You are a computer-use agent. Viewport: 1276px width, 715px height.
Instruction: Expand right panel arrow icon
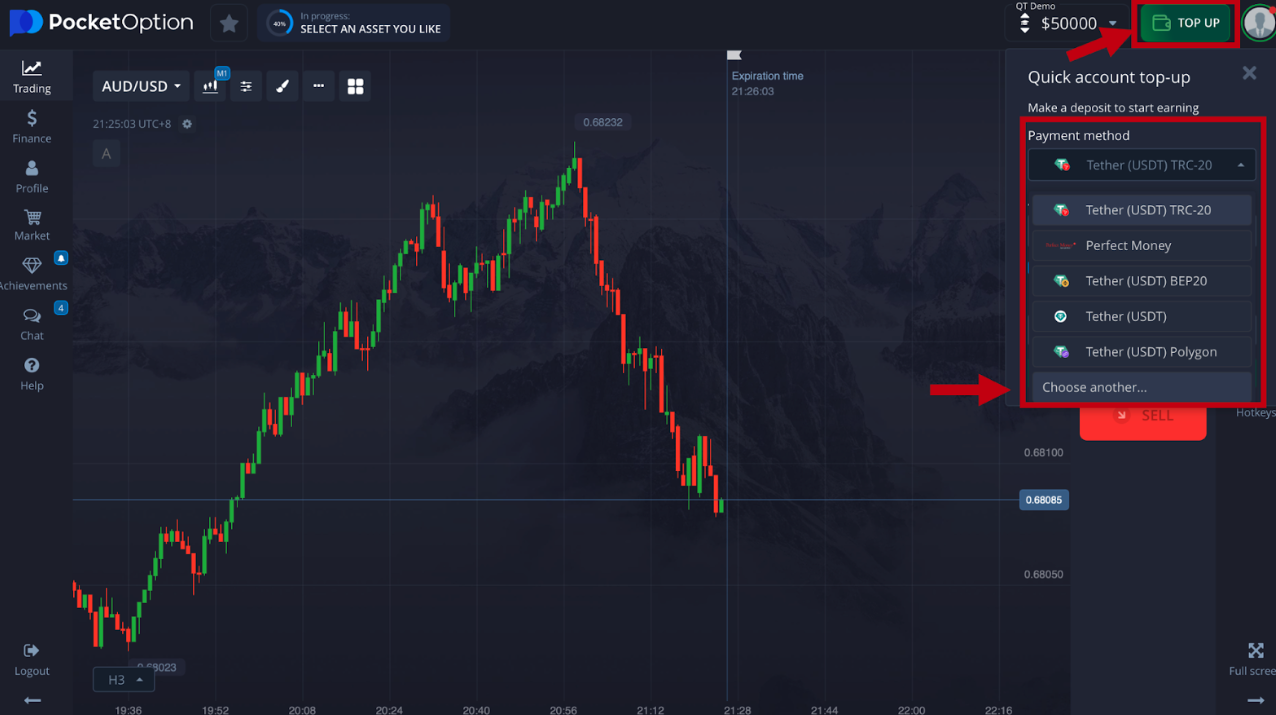[x=1256, y=700]
